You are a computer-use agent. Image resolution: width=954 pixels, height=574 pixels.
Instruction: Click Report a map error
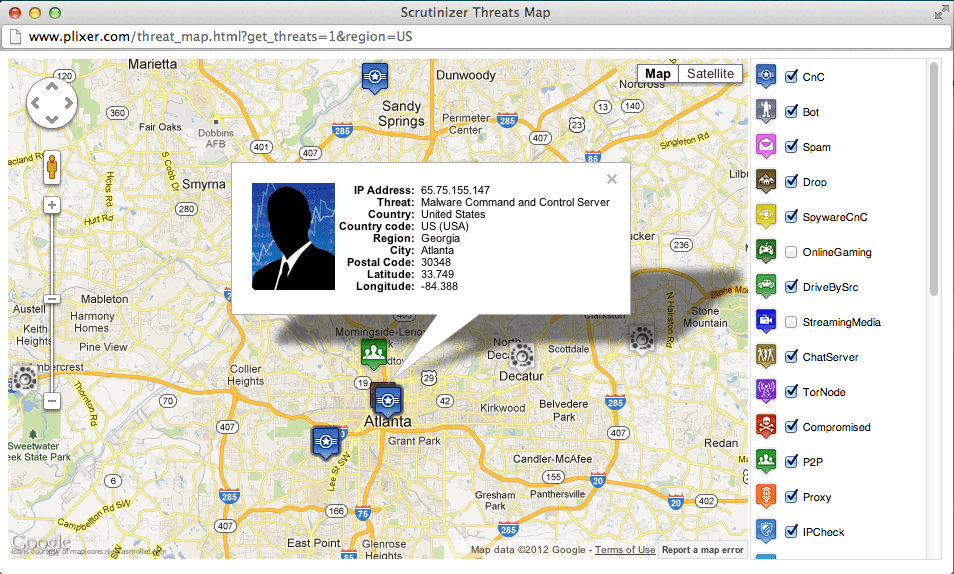pos(703,550)
